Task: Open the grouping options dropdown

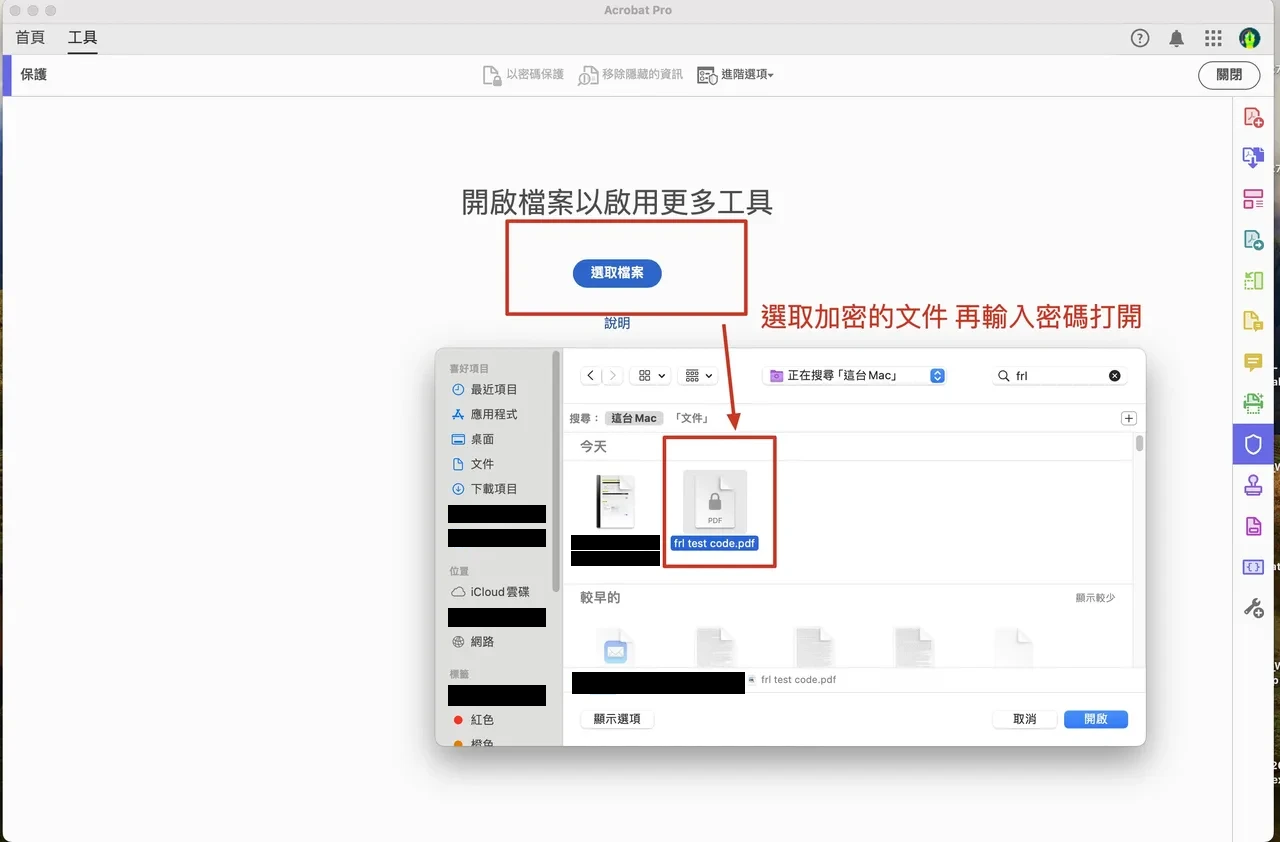Action: pos(697,375)
